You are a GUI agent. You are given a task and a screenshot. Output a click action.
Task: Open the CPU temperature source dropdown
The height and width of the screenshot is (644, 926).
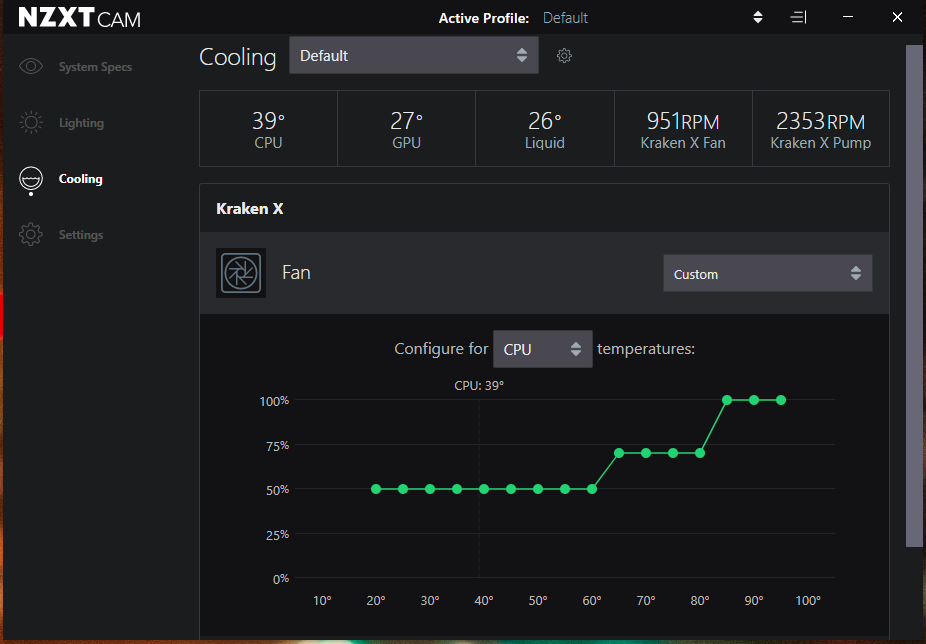tap(543, 349)
